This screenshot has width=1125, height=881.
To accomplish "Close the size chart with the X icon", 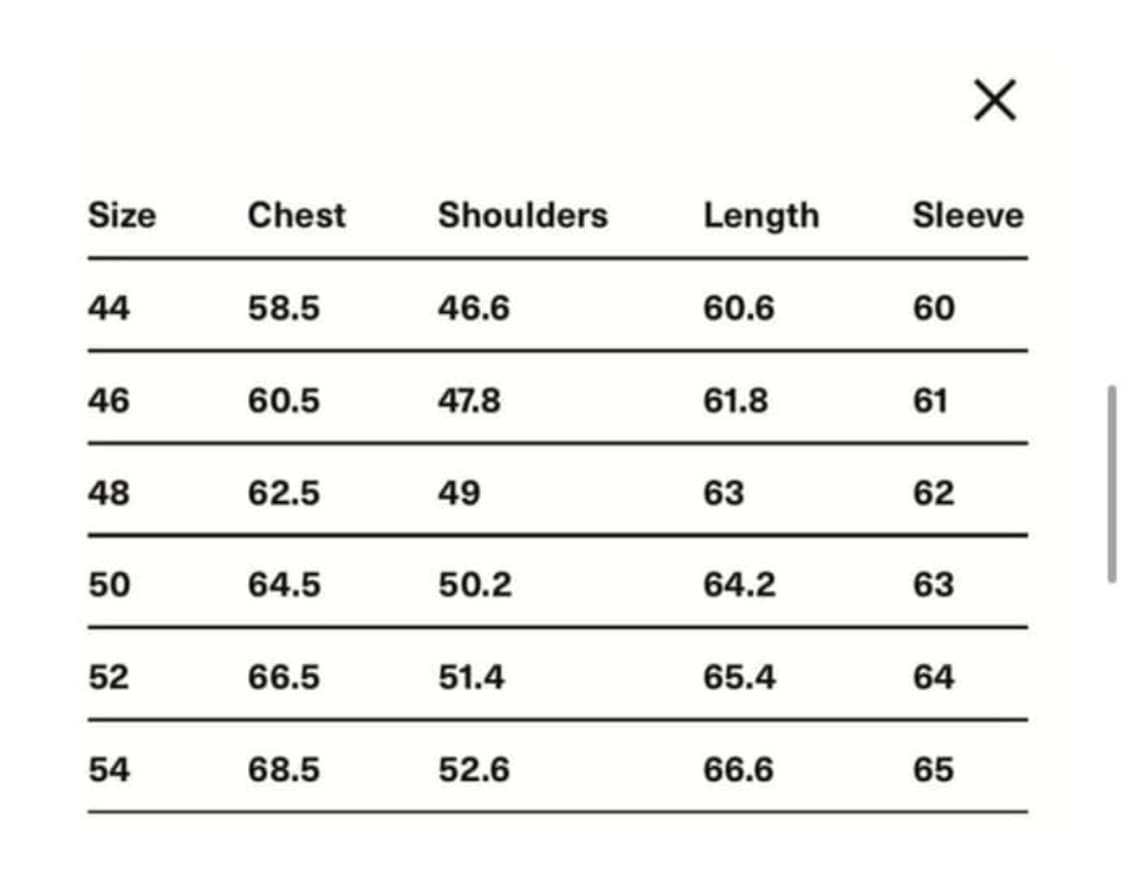I will (994, 100).
